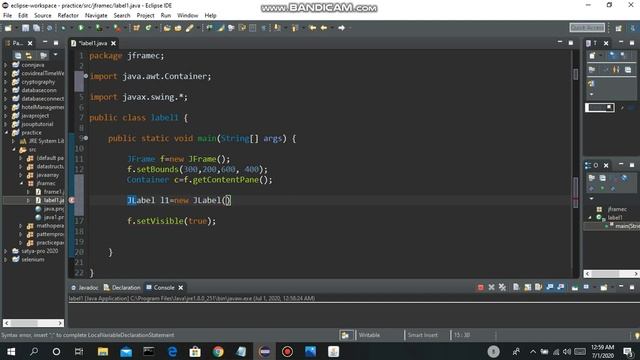Click the Back navigation arrow in toolbar
640x360 pixels.
coord(324,28)
